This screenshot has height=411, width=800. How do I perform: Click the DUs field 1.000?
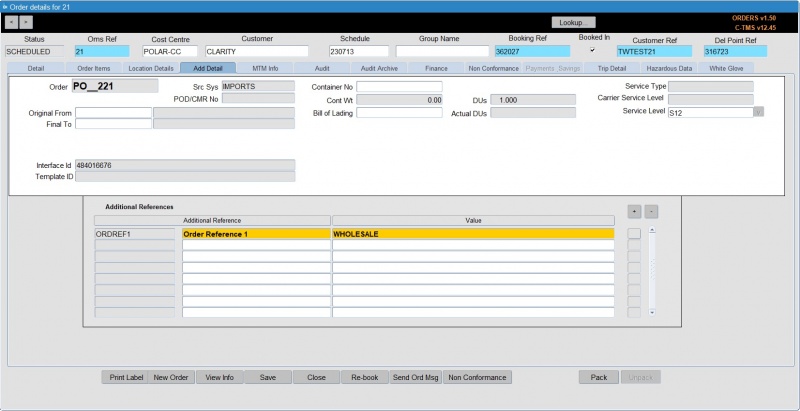(533, 100)
